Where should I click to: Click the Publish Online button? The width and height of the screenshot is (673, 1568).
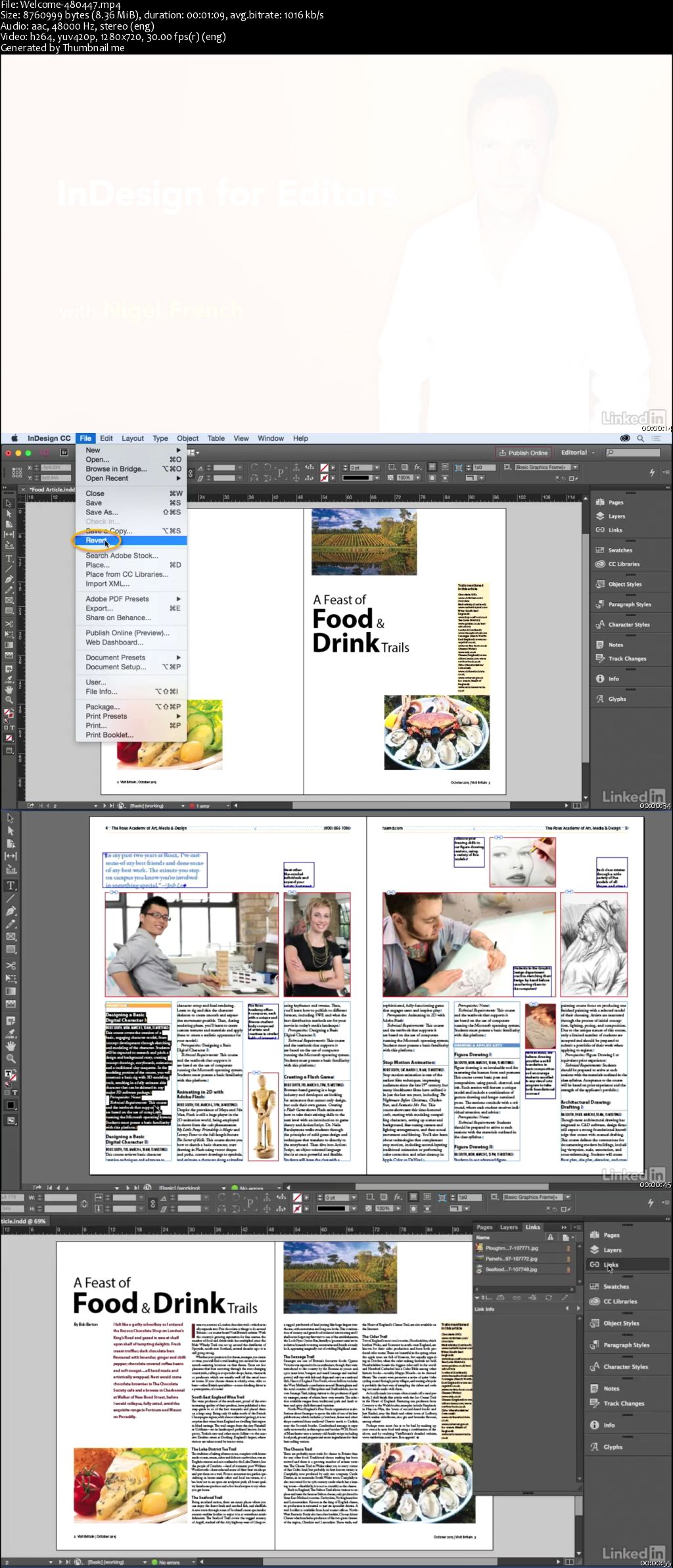(523, 453)
